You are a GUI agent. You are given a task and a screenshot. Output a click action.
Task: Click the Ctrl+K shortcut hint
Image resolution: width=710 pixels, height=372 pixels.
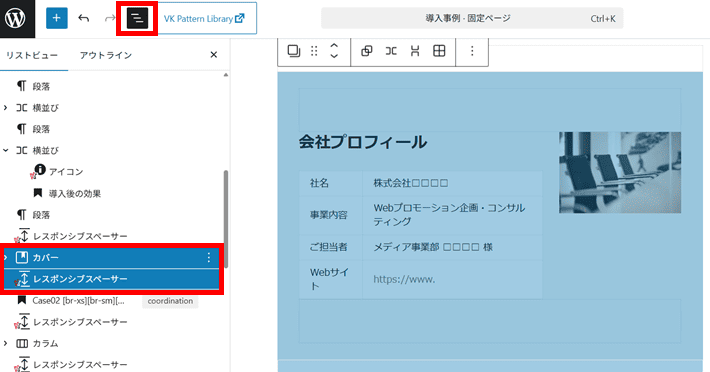coord(603,19)
